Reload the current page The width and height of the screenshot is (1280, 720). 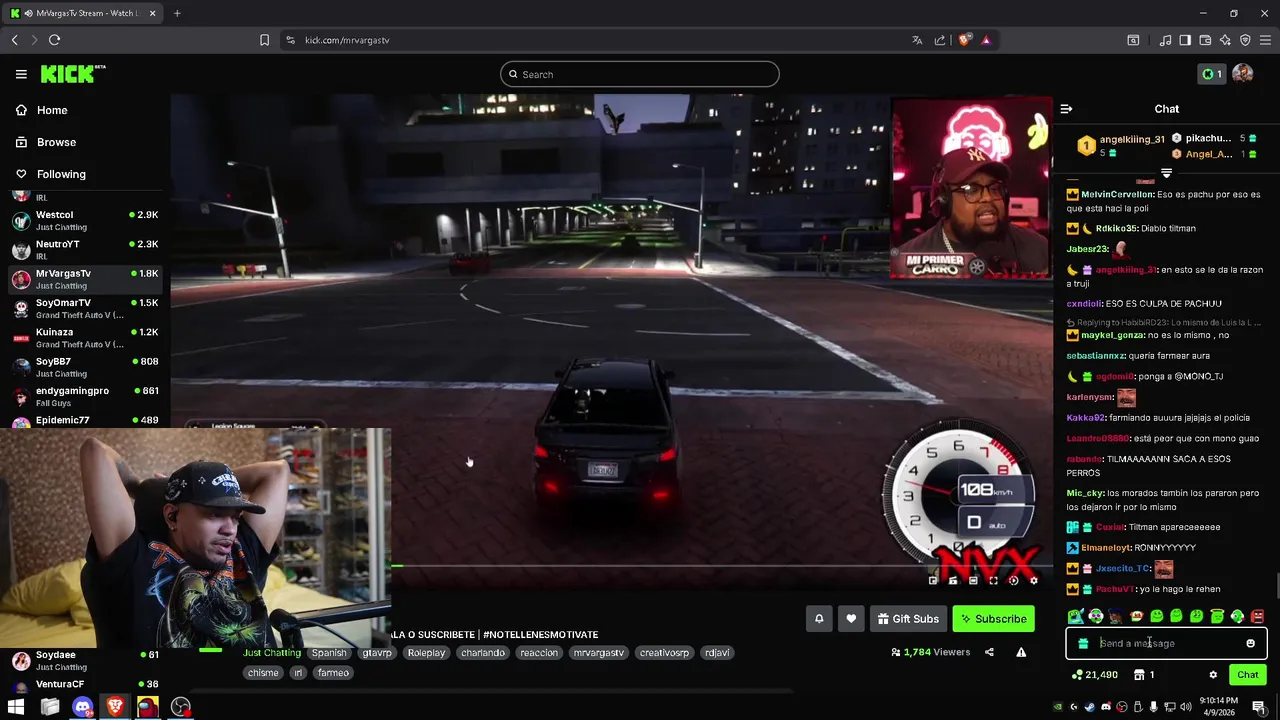pyautogui.click(x=54, y=40)
